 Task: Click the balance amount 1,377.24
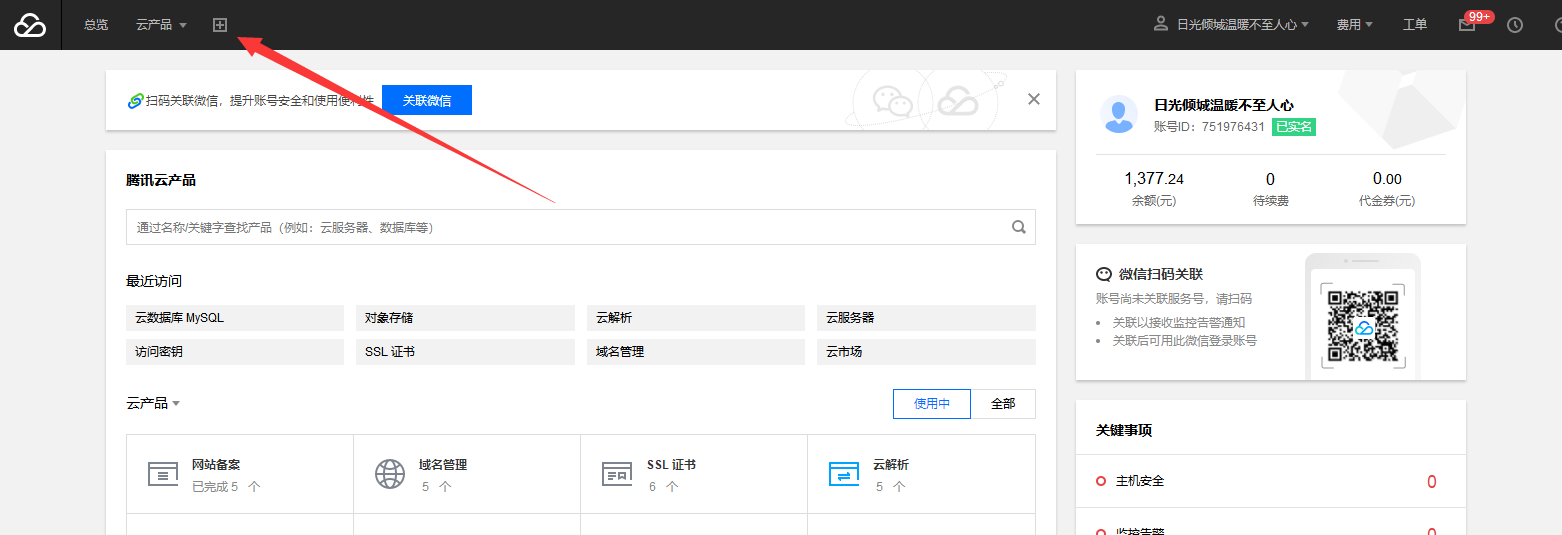point(1154,179)
